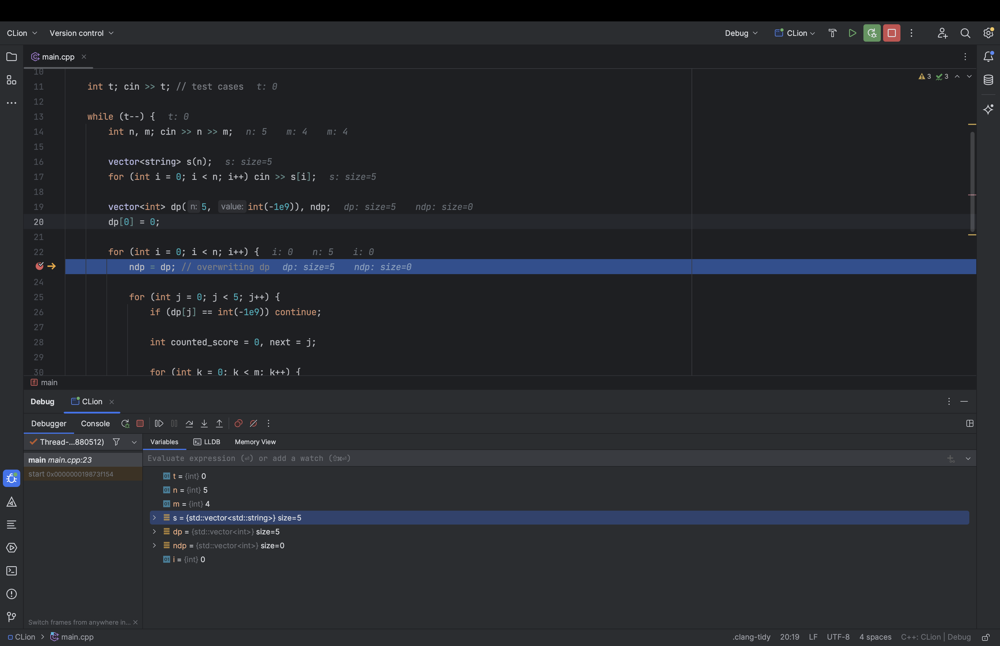1000x646 pixels.
Task: Stop the running debug session
Action: click(x=891, y=33)
